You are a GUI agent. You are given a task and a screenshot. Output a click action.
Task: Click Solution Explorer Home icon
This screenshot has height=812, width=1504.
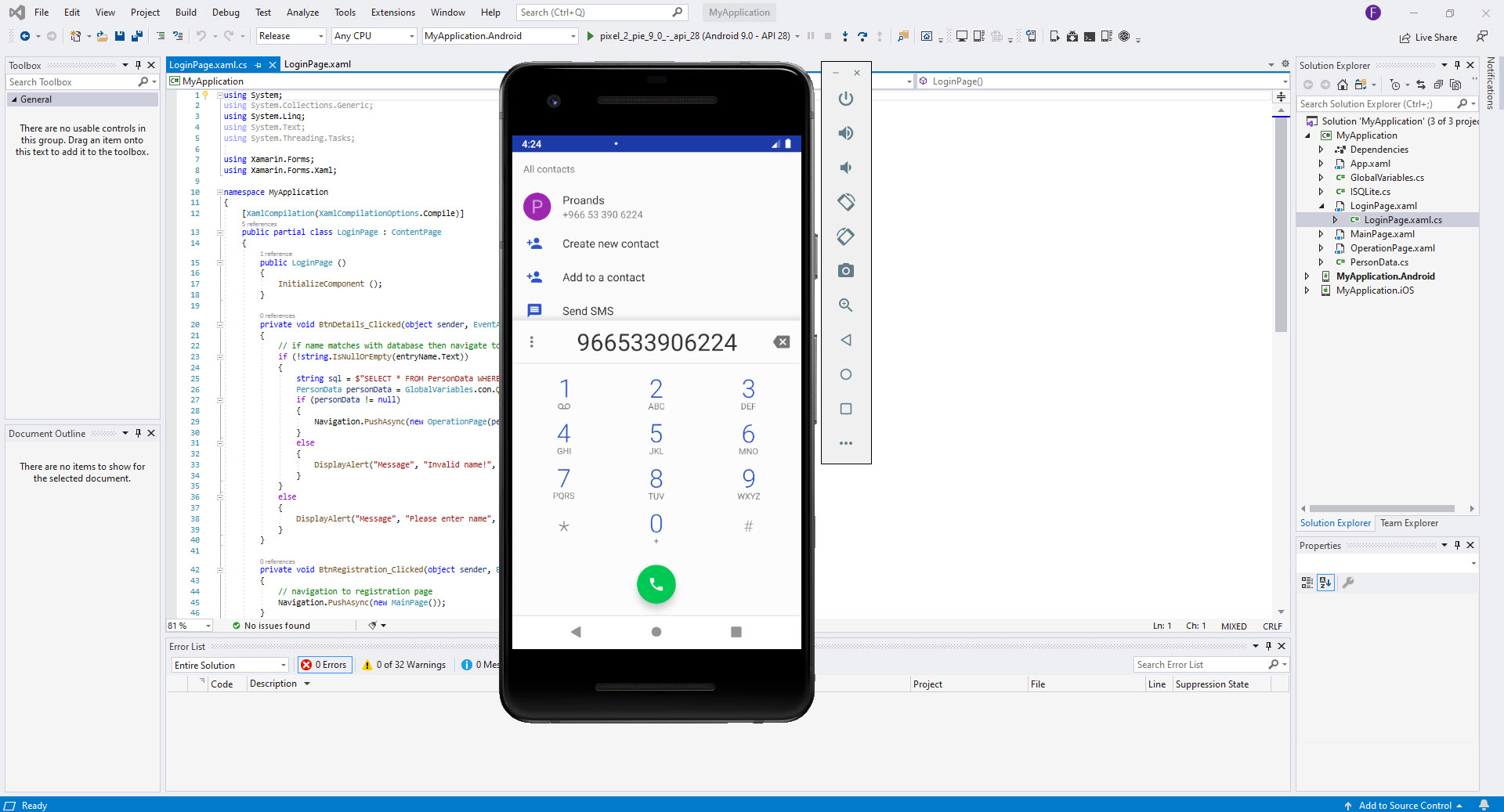click(1343, 85)
